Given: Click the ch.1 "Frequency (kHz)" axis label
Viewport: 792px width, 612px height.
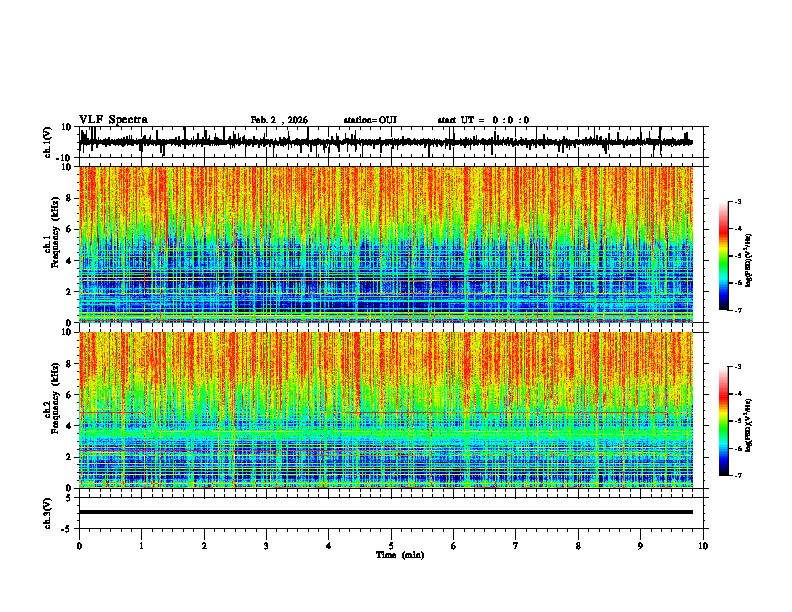Looking at the screenshot, I should pyautogui.click(x=55, y=232).
